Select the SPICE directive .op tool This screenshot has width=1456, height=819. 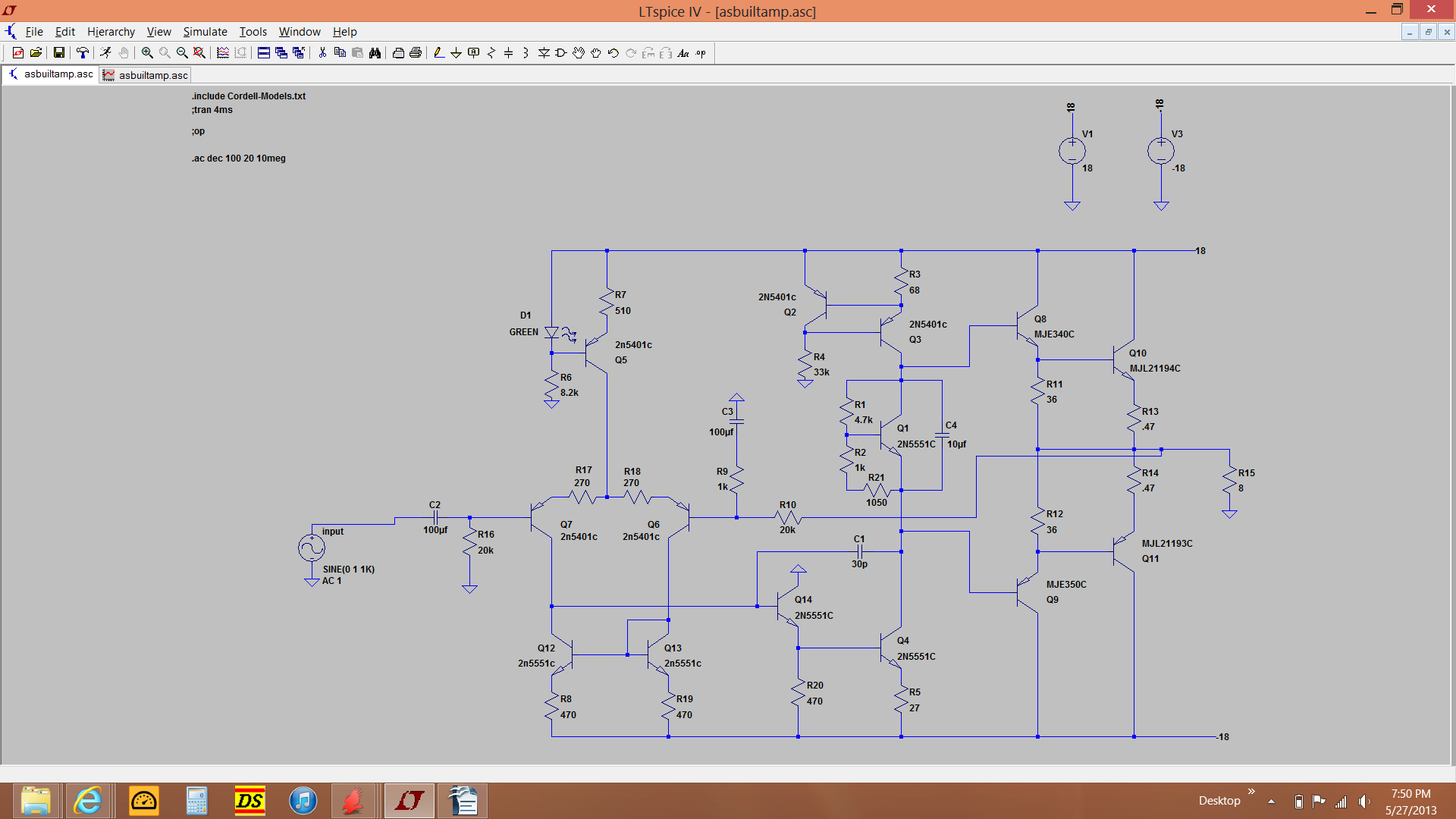pyautogui.click(x=701, y=52)
